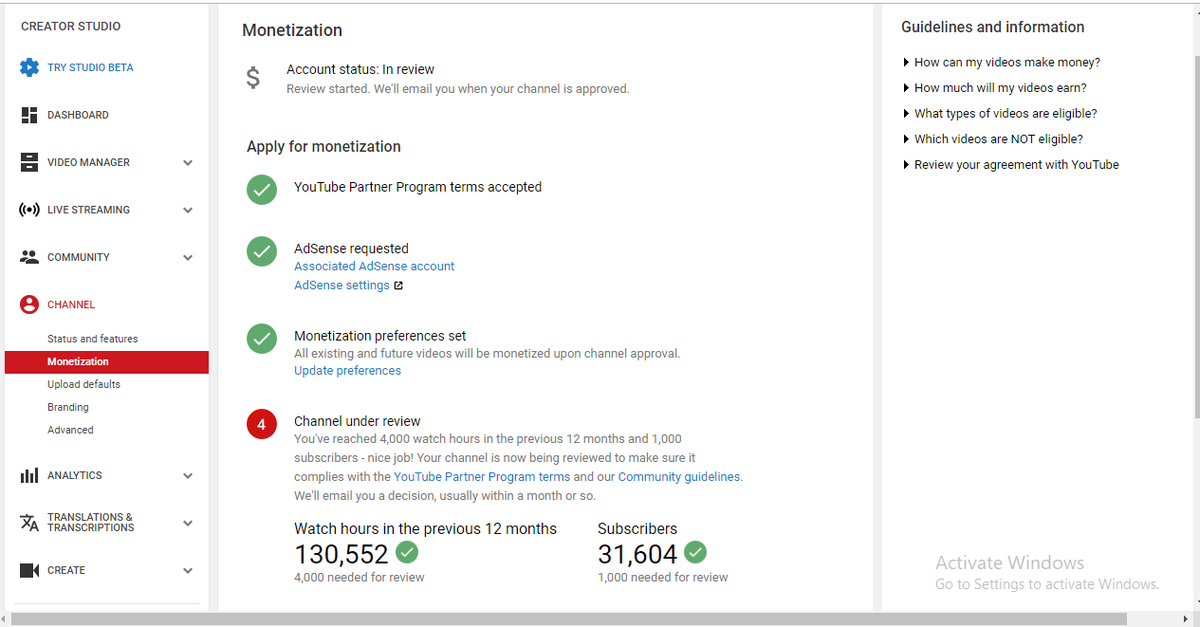Screen dimensions: 1200x627
Task: Open the Branding channel settings
Action: (x=68, y=408)
